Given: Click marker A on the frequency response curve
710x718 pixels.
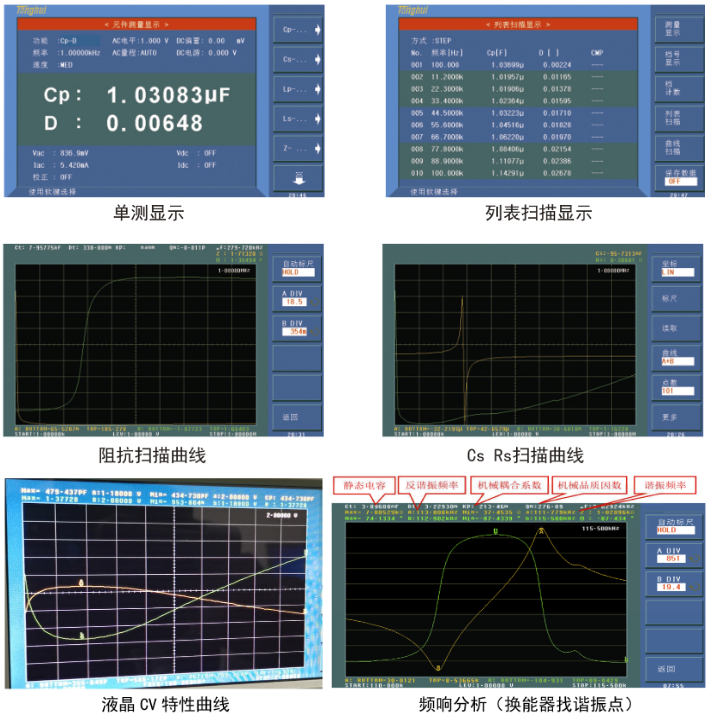Looking at the screenshot, I should 541,531.
